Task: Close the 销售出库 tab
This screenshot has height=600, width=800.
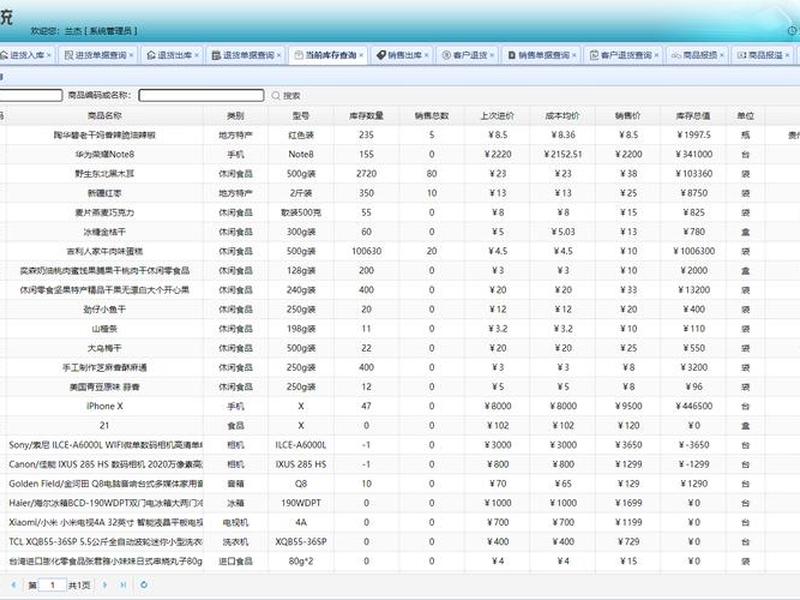Action: (x=427, y=55)
